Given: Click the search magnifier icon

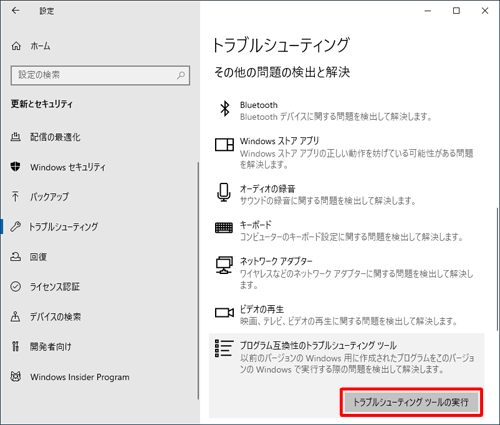Looking at the screenshot, I should (181, 75).
